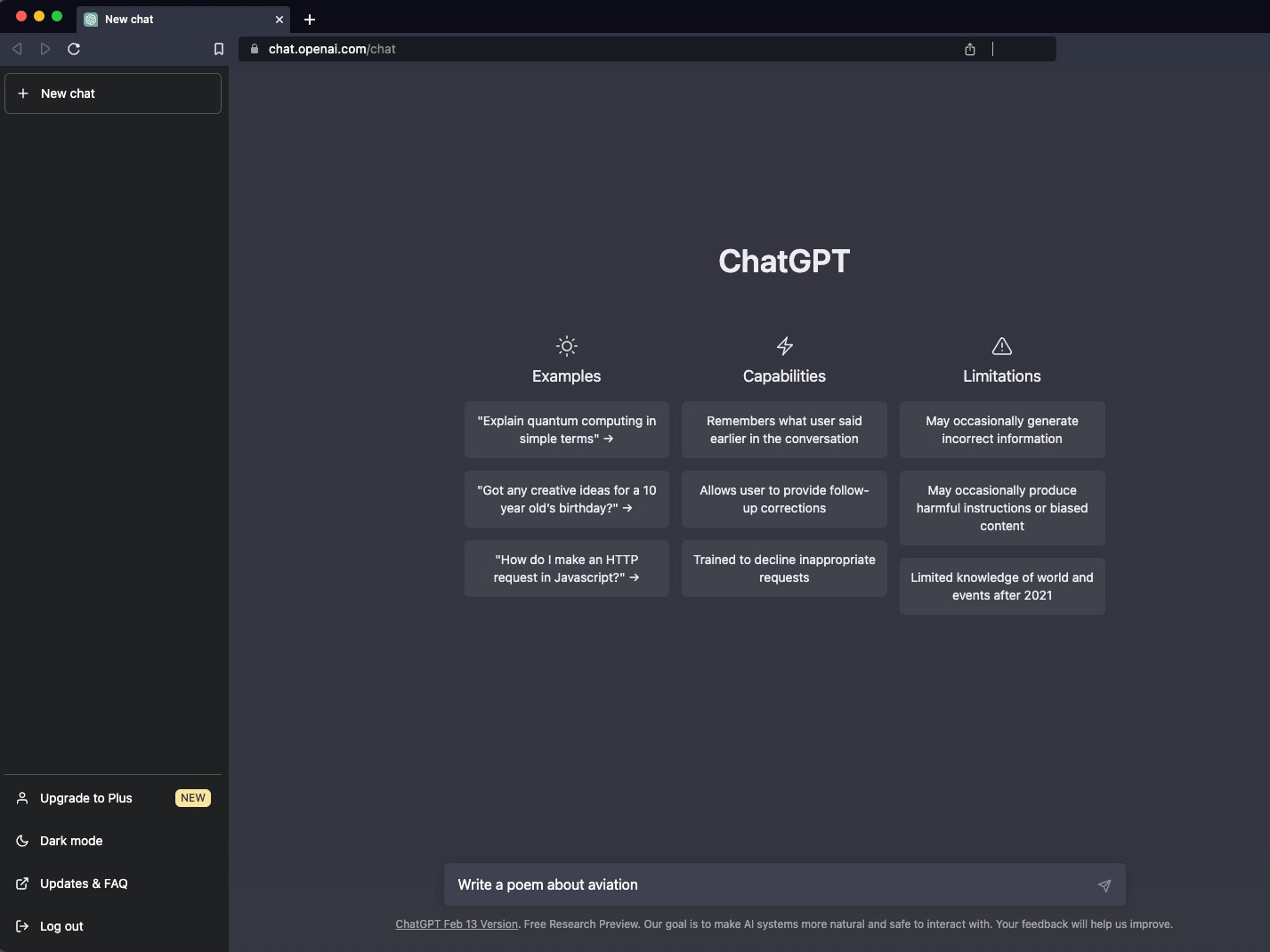The width and height of the screenshot is (1270, 952).
Task: Click the browser reload icon
Action: click(74, 49)
